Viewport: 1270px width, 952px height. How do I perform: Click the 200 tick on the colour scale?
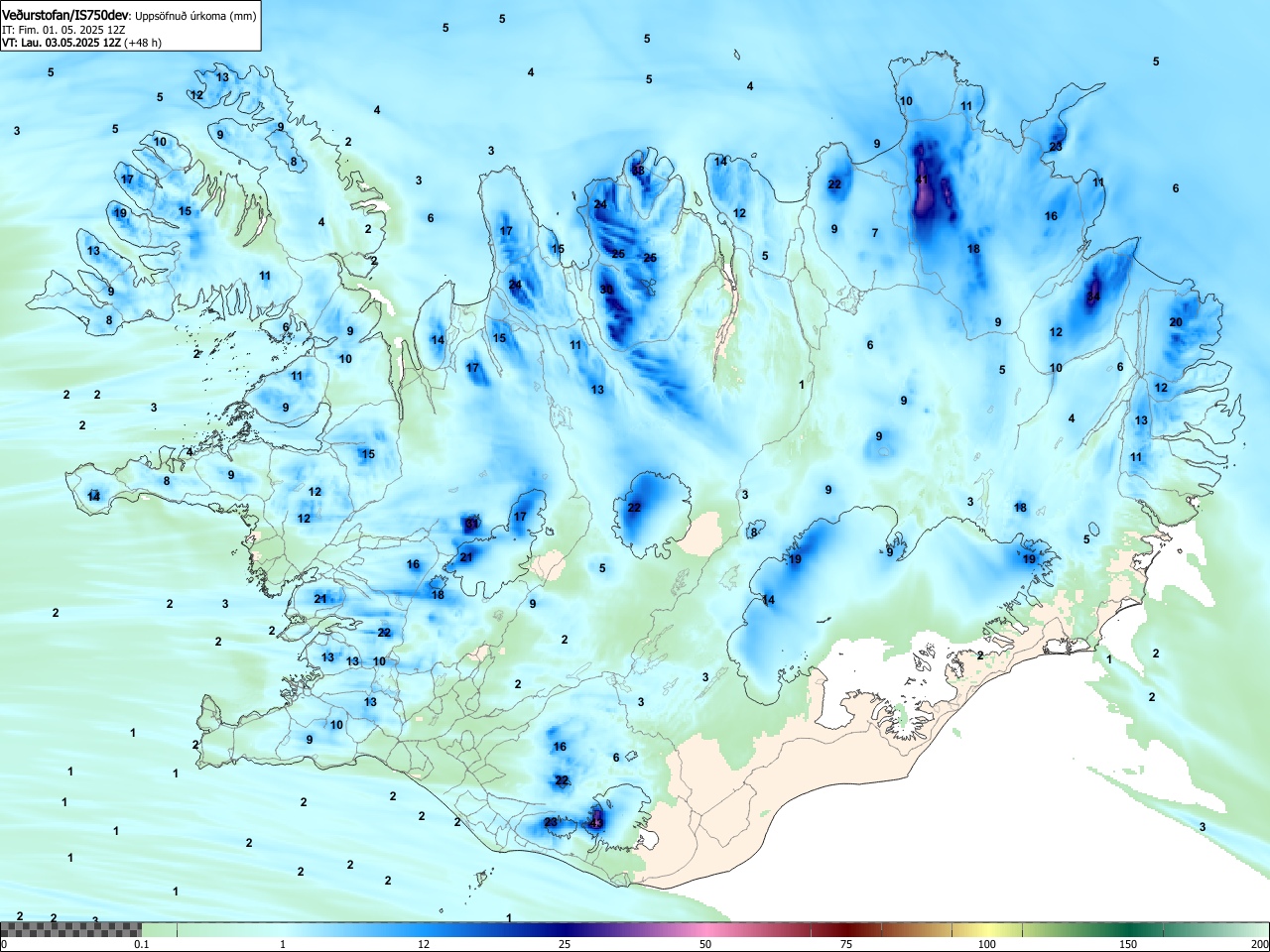tap(1259, 944)
